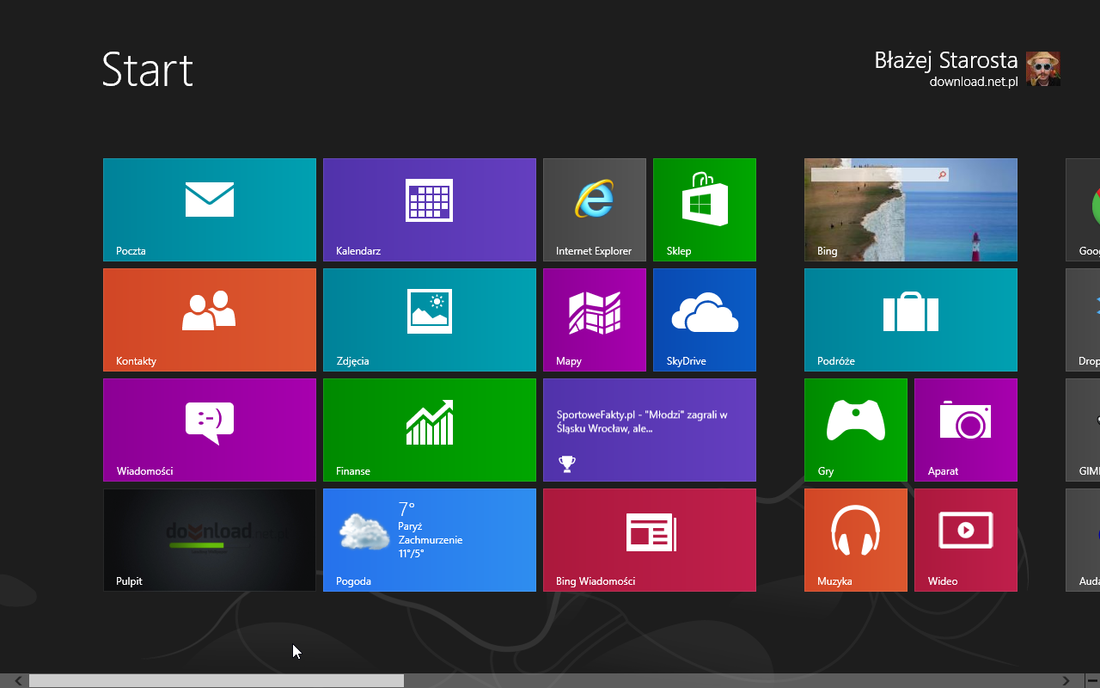Image resolution: width=1100 pixels, height=688 pixels.
Task: Open the Gry Xbox games tile
Action: tap(856, 430)
